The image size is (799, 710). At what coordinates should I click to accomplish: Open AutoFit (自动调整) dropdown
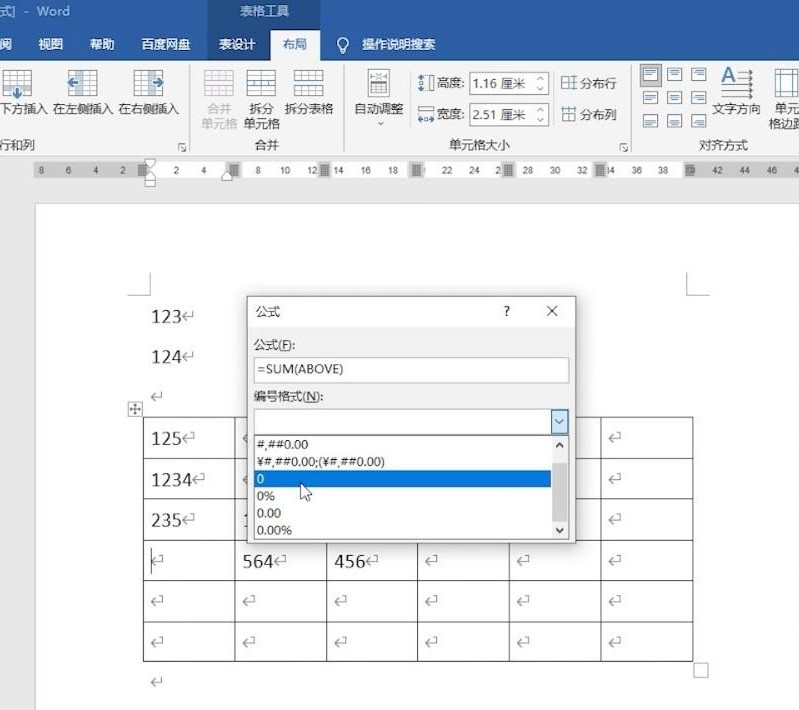pos(379,97)
